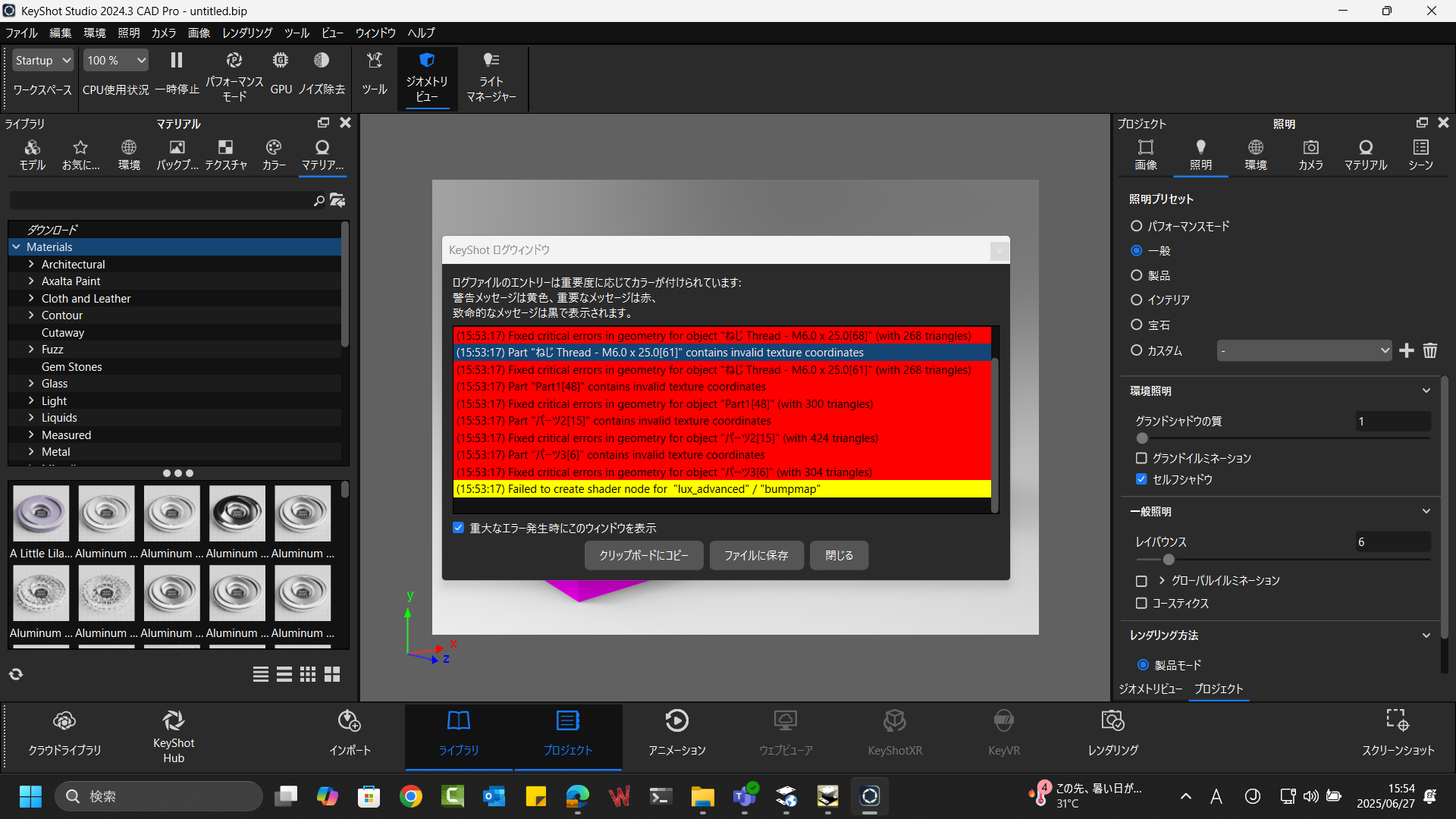1456x819 pixels.
Task: Open Geometry View (ジオメトリビュー) icon
Action: coord(427,61)
